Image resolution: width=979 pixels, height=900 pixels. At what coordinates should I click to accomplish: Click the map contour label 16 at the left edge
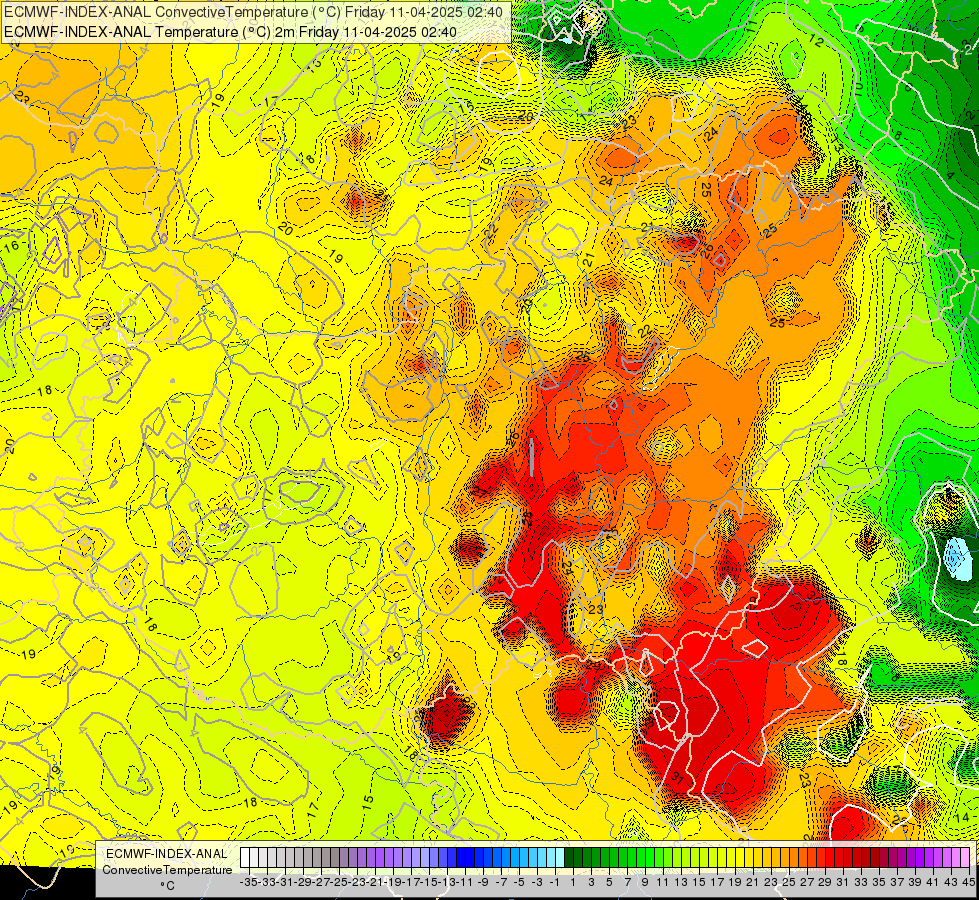[12, 245]
